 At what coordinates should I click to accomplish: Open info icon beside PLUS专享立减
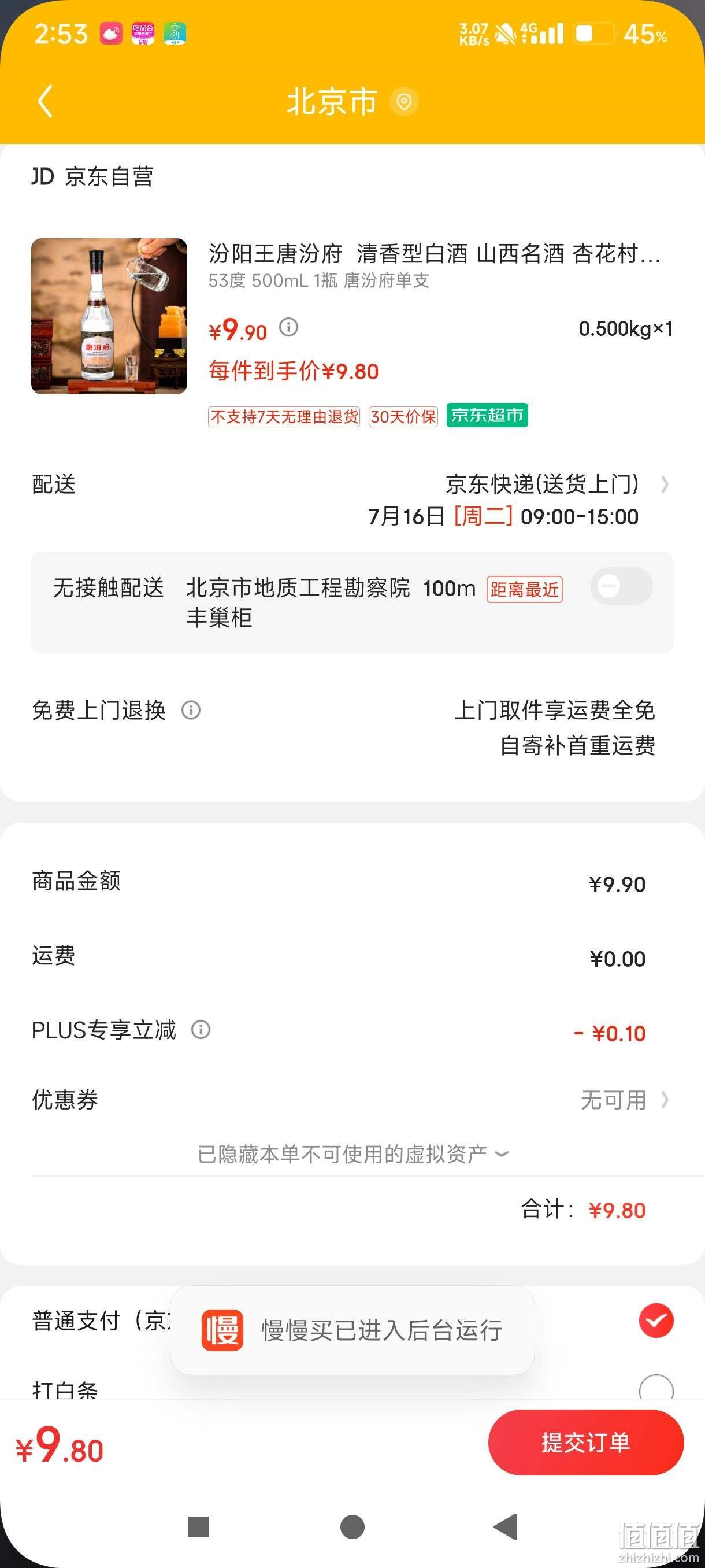[201, 1030]
